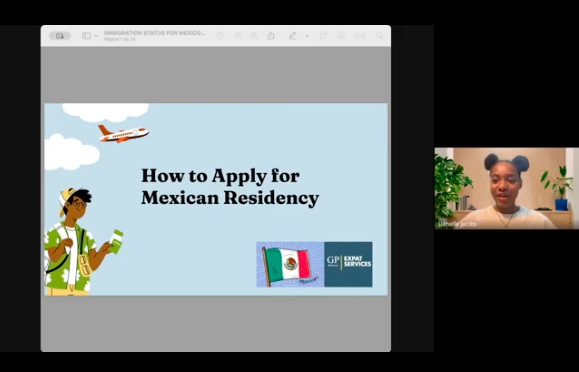Image resolution: width=579 pixels, height=372 pixels.
Task: Click the Página 1 de 14 page indicator
Action: [120, 39]
